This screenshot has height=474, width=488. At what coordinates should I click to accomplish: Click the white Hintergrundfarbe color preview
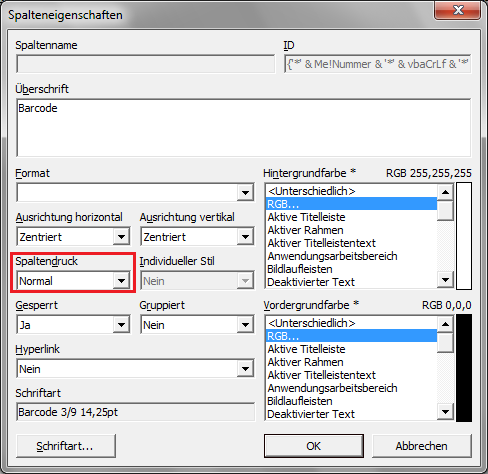click(464, 236)
